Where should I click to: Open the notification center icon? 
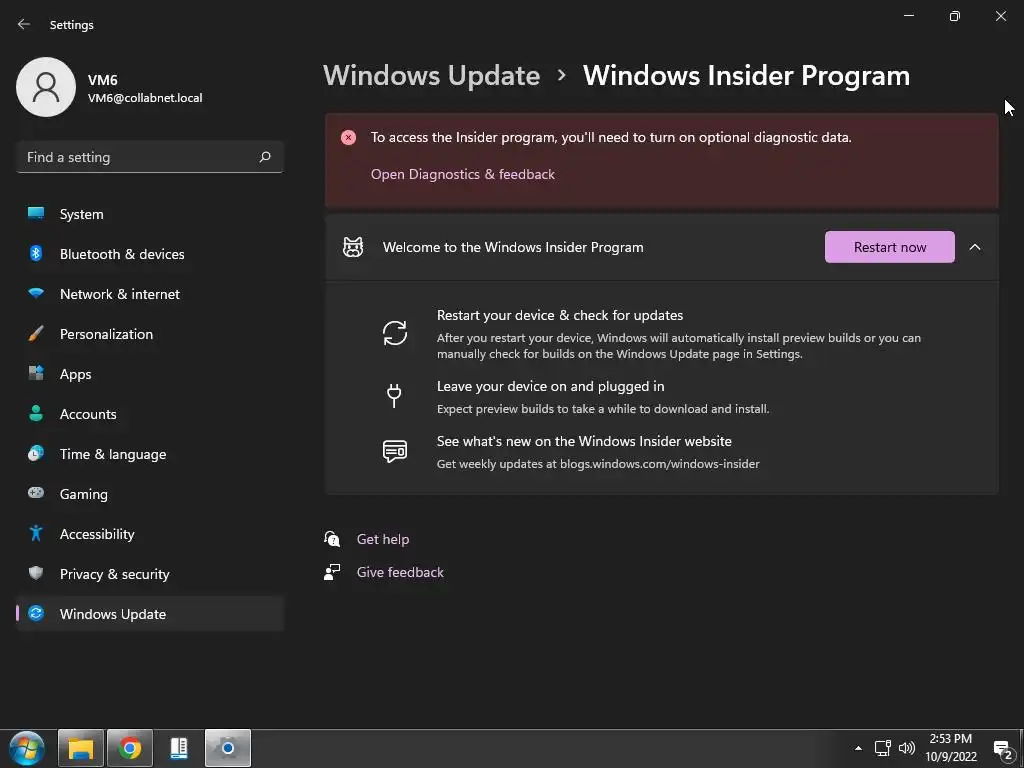click(x=1004, y=749)
